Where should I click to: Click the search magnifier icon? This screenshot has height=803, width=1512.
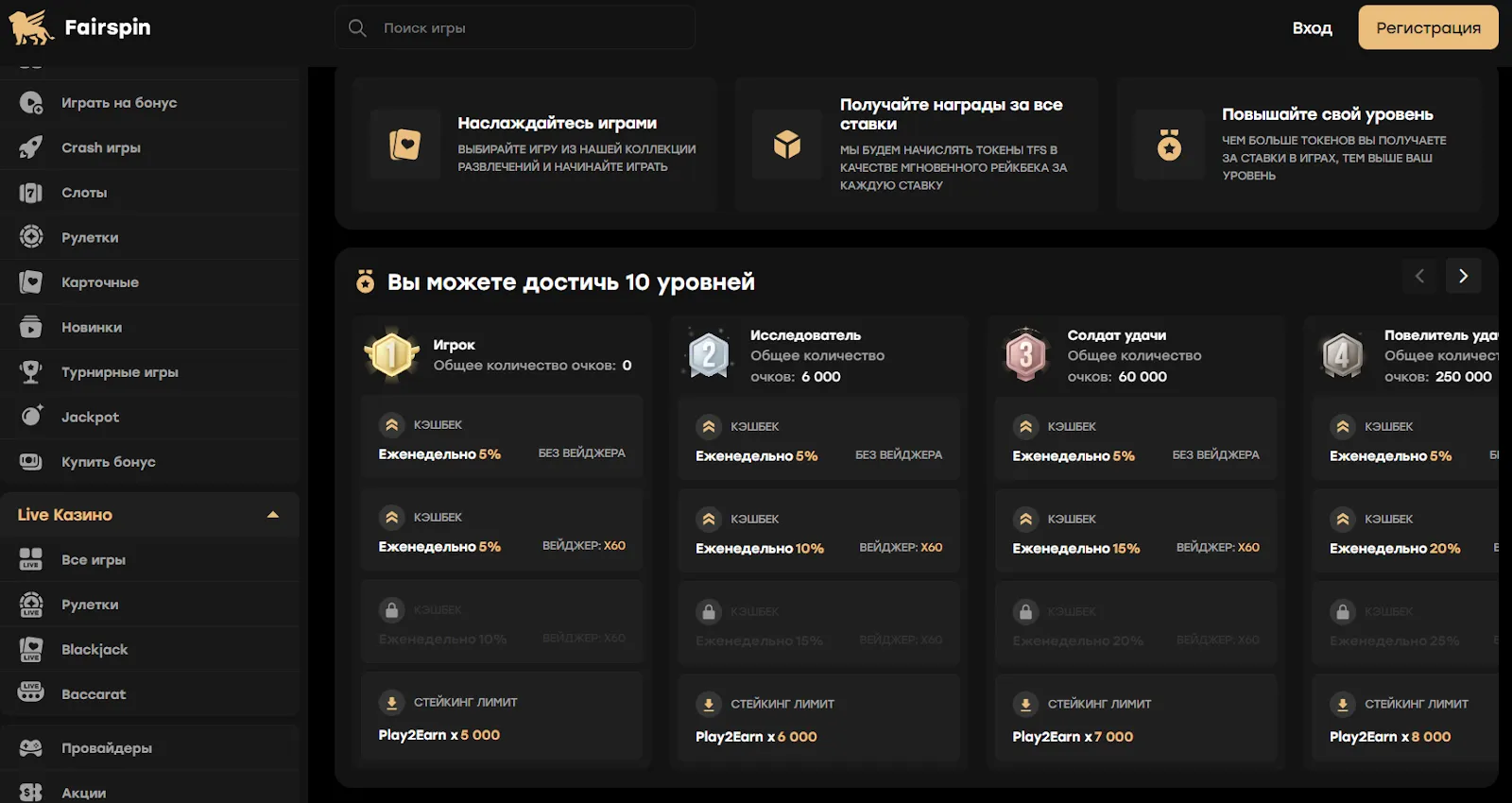[357, 28]
